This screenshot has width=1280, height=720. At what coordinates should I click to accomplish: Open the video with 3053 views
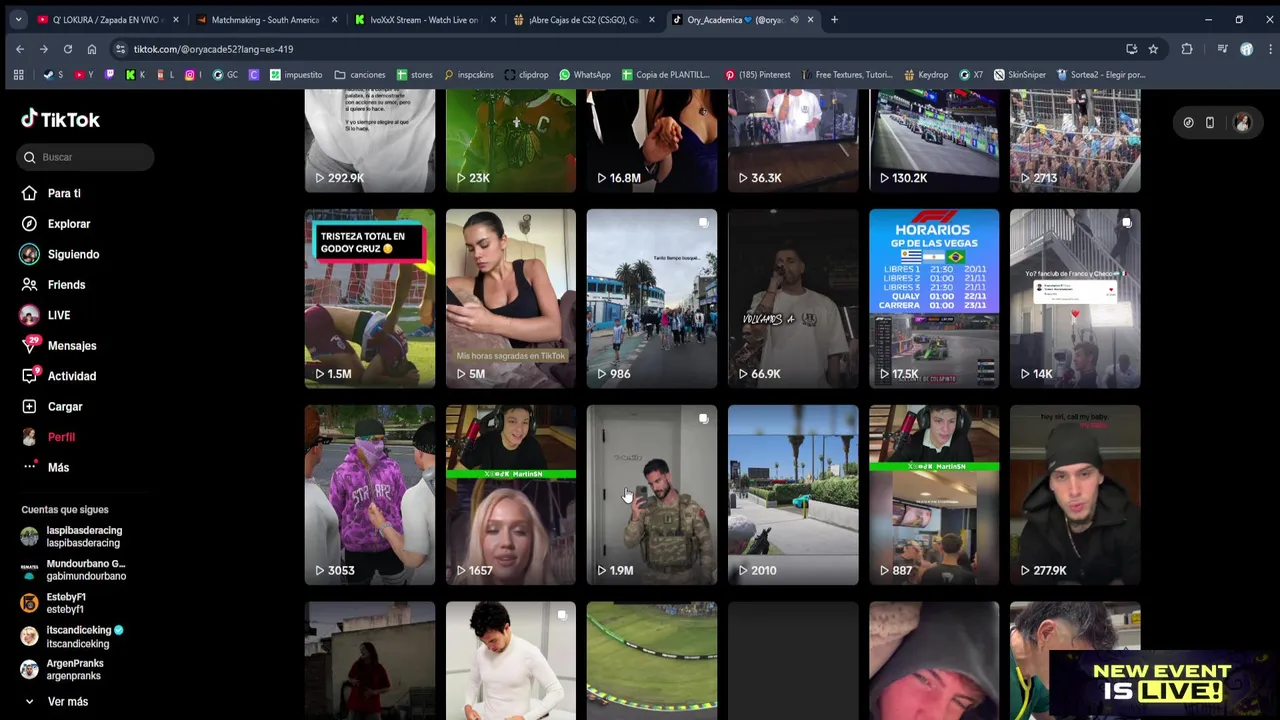(x=370, y=495)
